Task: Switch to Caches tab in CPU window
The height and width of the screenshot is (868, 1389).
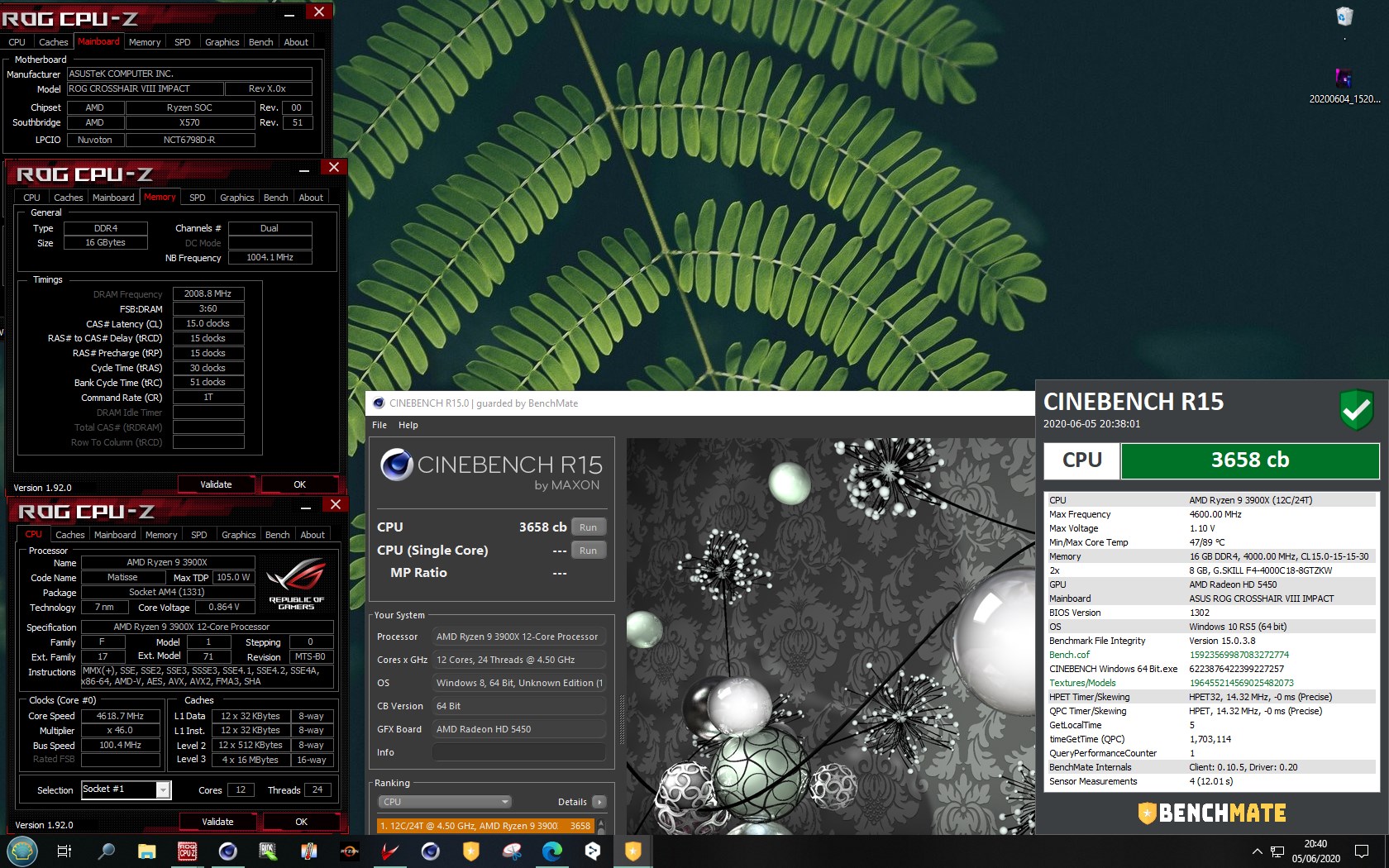Action: click(x=70, y=535)
